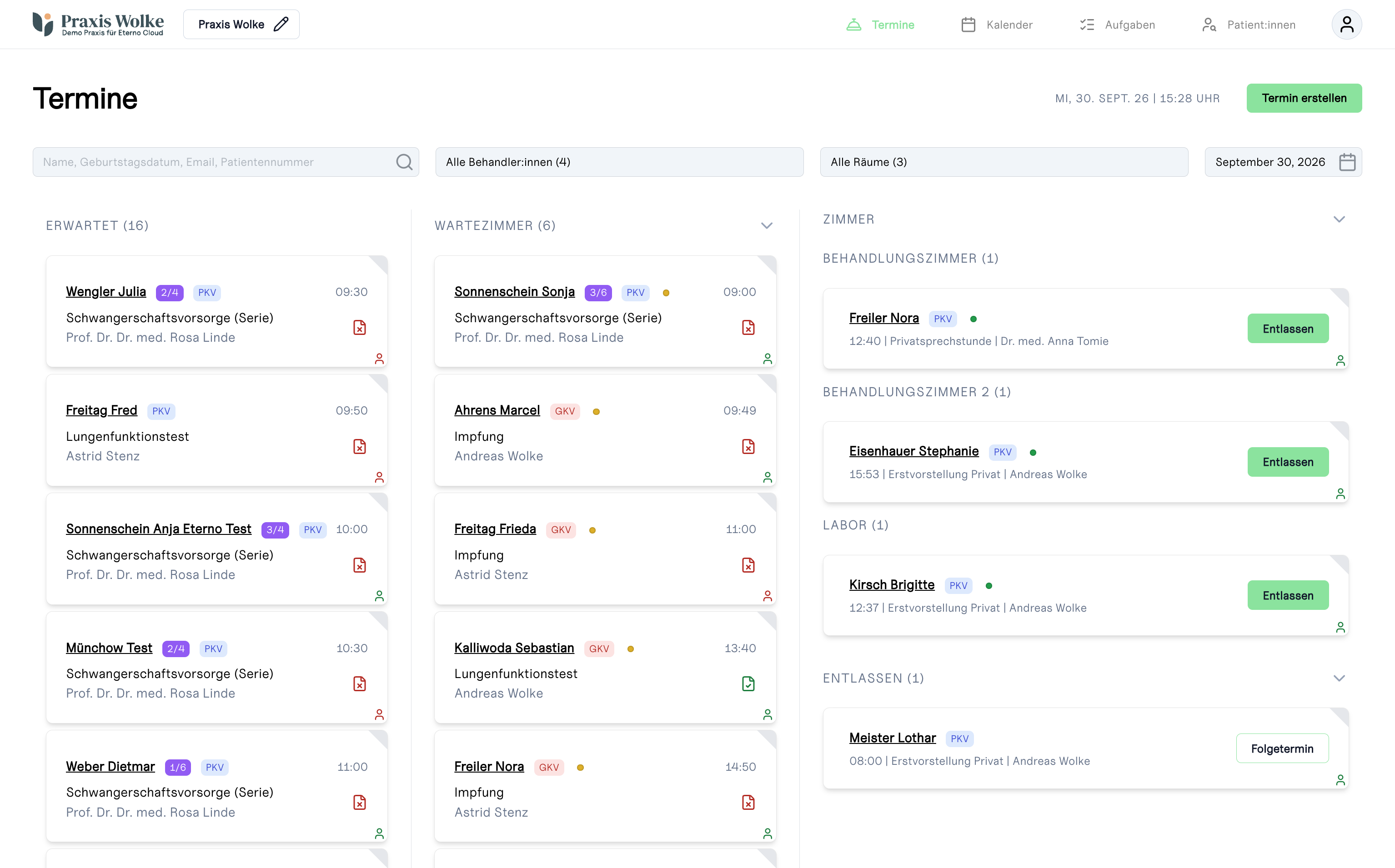Click Folgetermin for Meister Lothar

(x=1282, y=748)
